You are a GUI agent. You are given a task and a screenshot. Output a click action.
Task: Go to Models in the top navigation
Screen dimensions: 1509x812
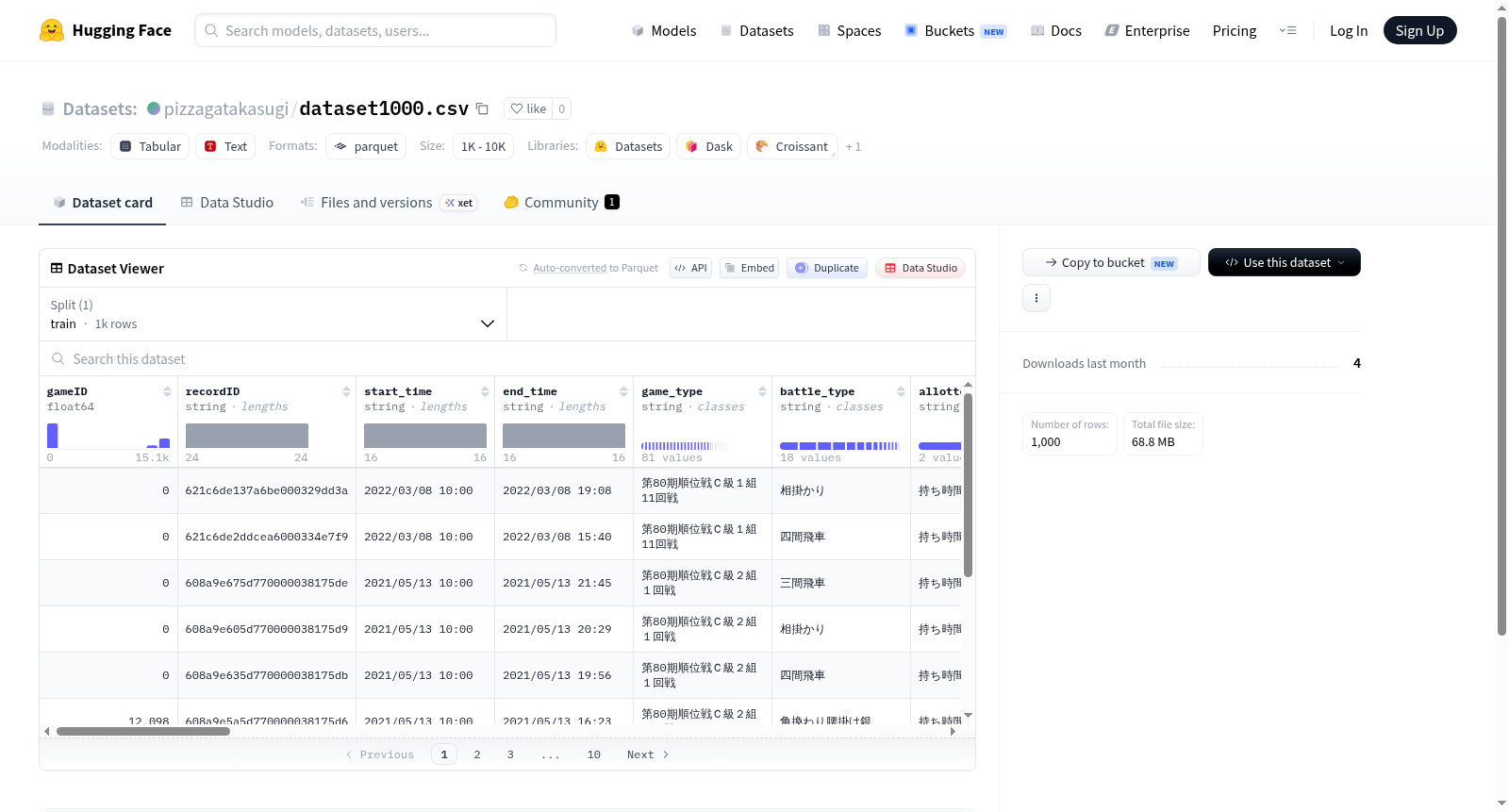pos(664,30)
